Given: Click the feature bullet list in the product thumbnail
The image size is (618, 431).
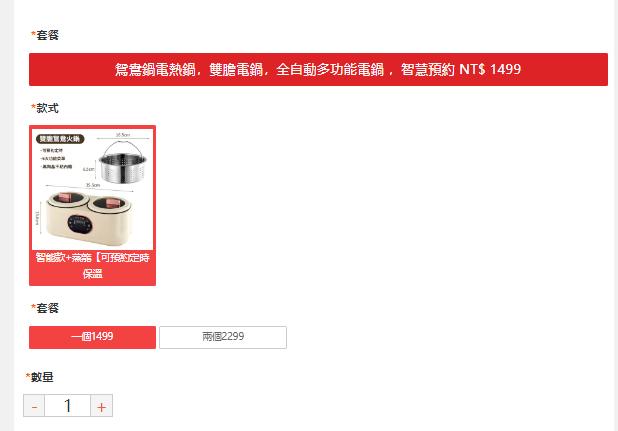Looking at the screenshot, I should point(56,158).
